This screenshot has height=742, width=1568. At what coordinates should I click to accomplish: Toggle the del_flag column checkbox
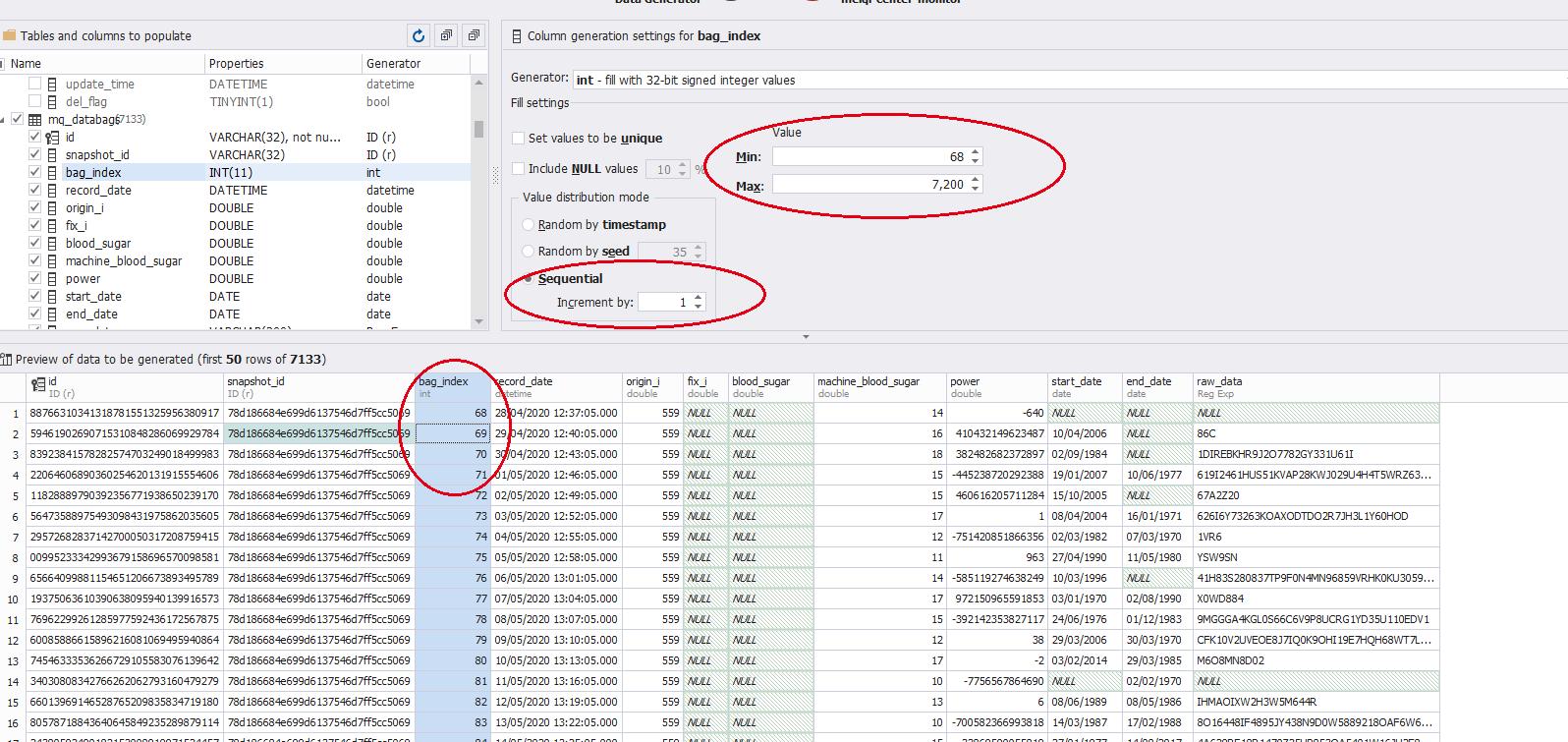pos(35,102)
